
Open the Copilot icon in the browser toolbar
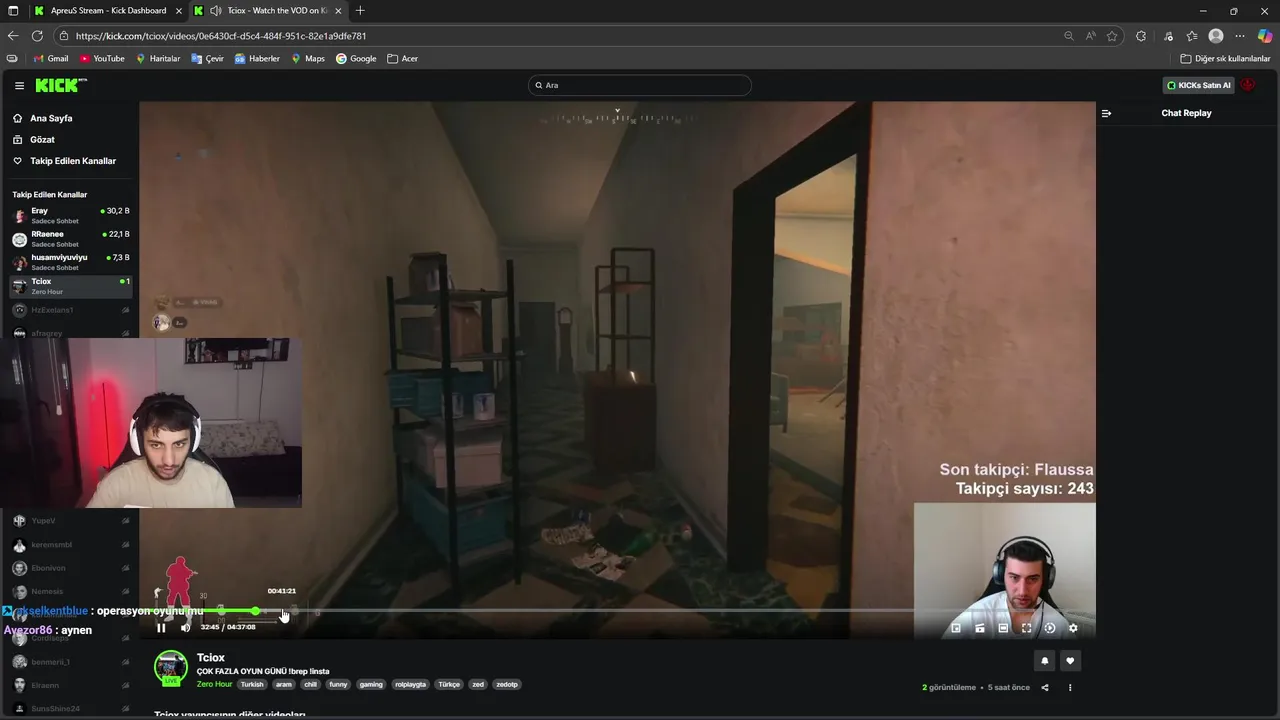coord(1264,36)
